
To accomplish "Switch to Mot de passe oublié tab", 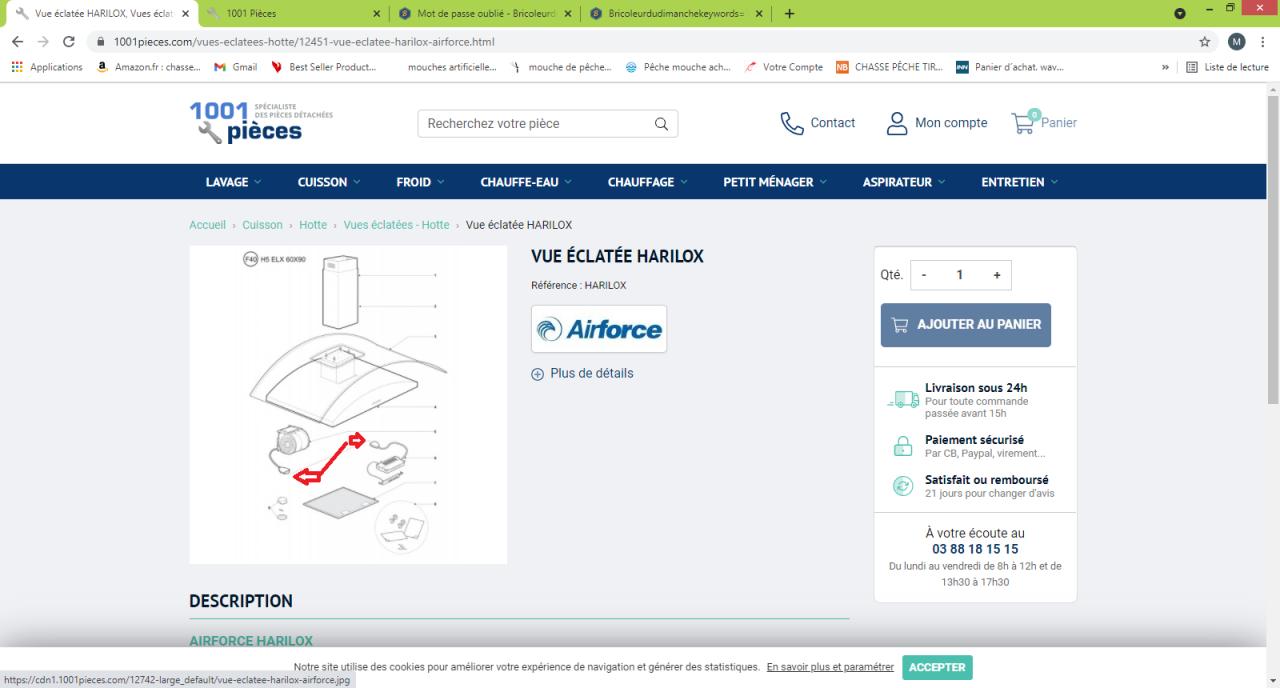I will click(484, 14).
